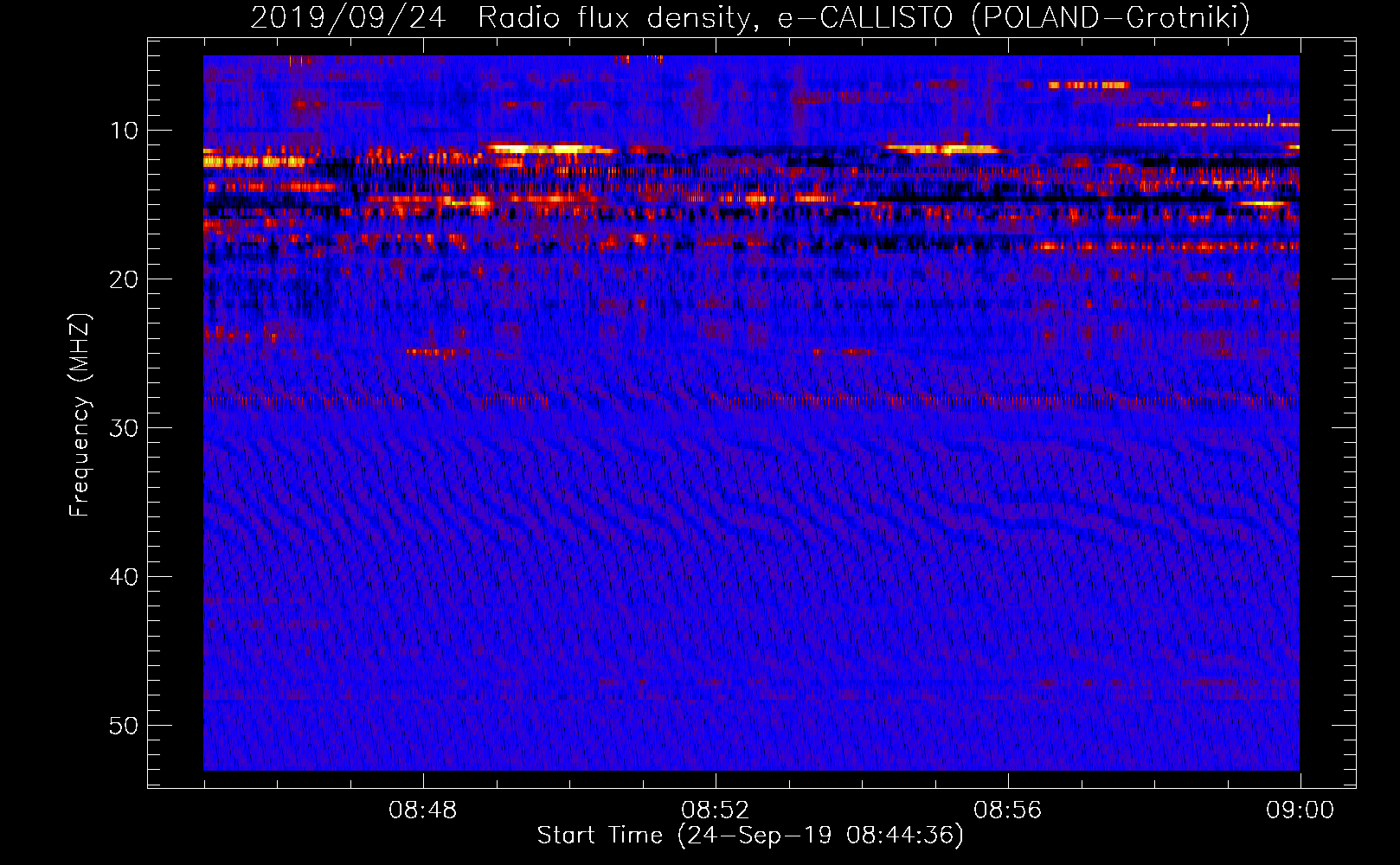Click the 'Start Time (24-Sep-19 08:44:36)' label
Image resolution: width=1400 pixels, height=865 pixels.
[x=750, y=836]
